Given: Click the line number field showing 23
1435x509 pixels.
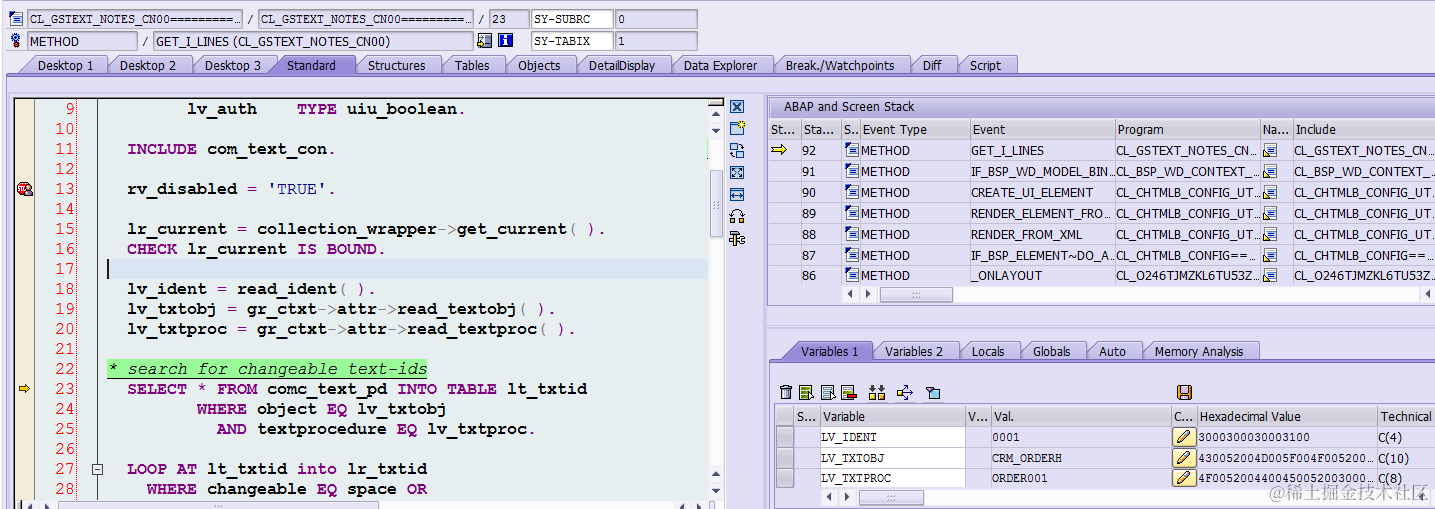Looking at the screenshot, I should 508,19.
